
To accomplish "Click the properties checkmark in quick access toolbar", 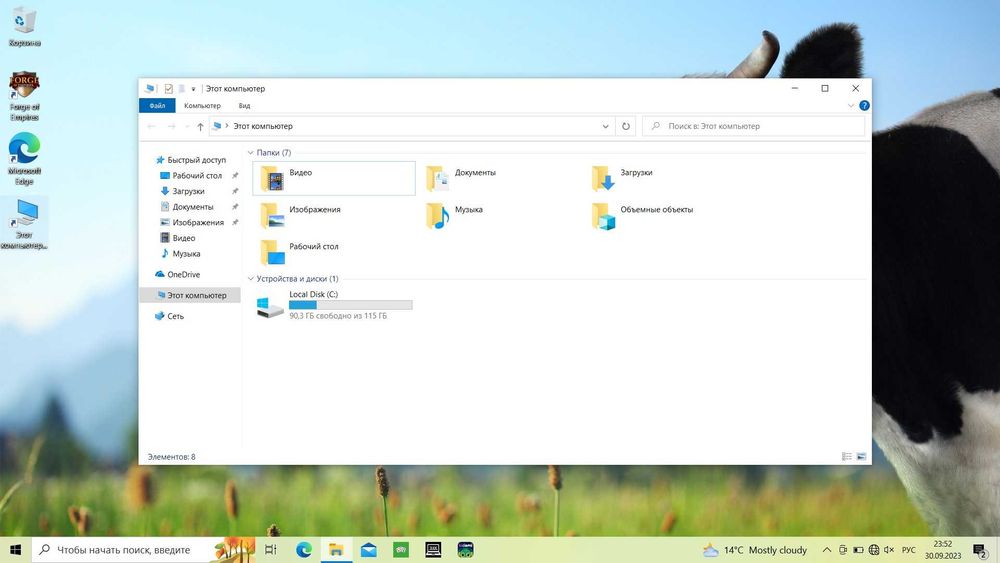I will (168, 89).
